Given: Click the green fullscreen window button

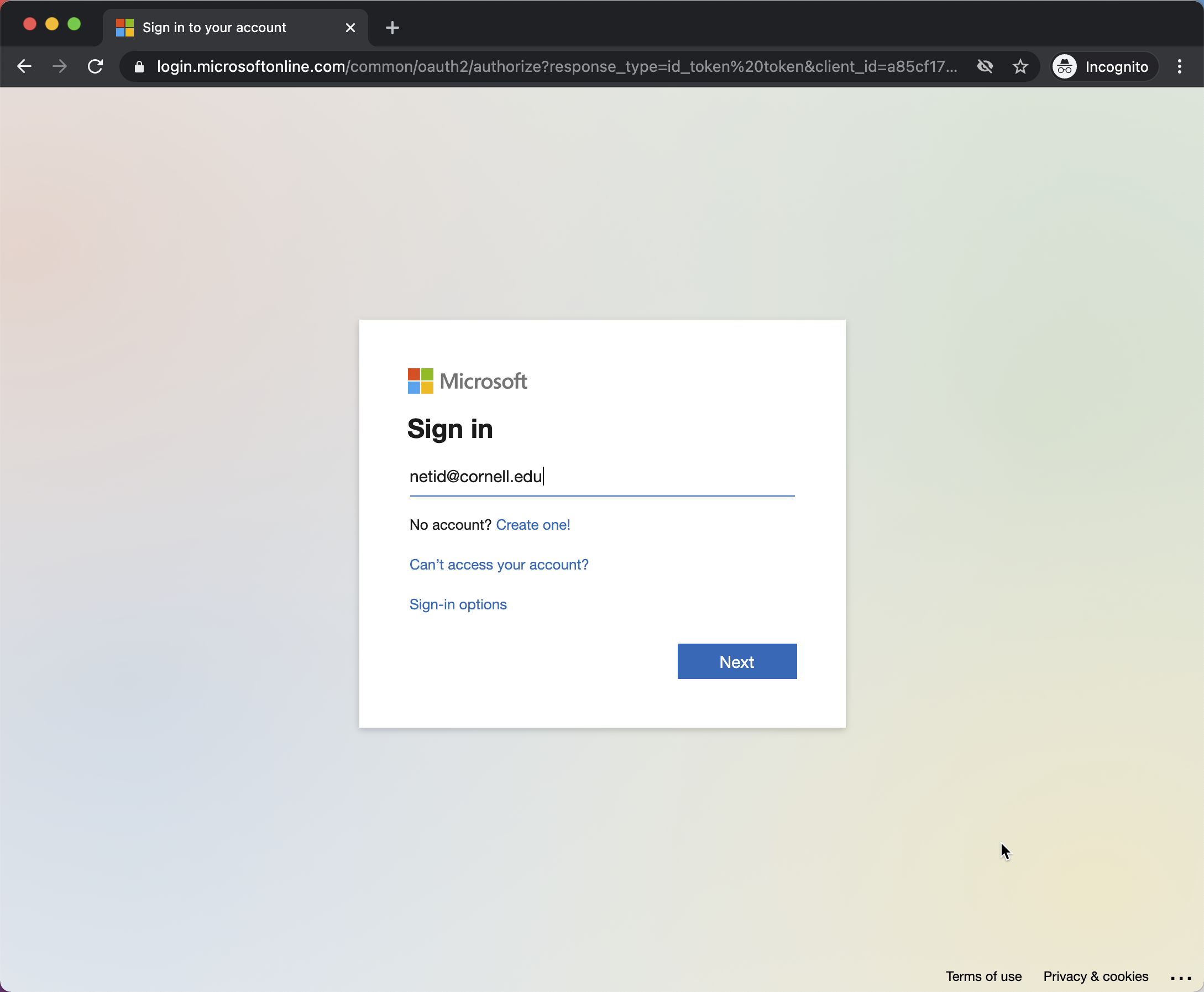Looking at the screenshot, I should coord(74,24).
